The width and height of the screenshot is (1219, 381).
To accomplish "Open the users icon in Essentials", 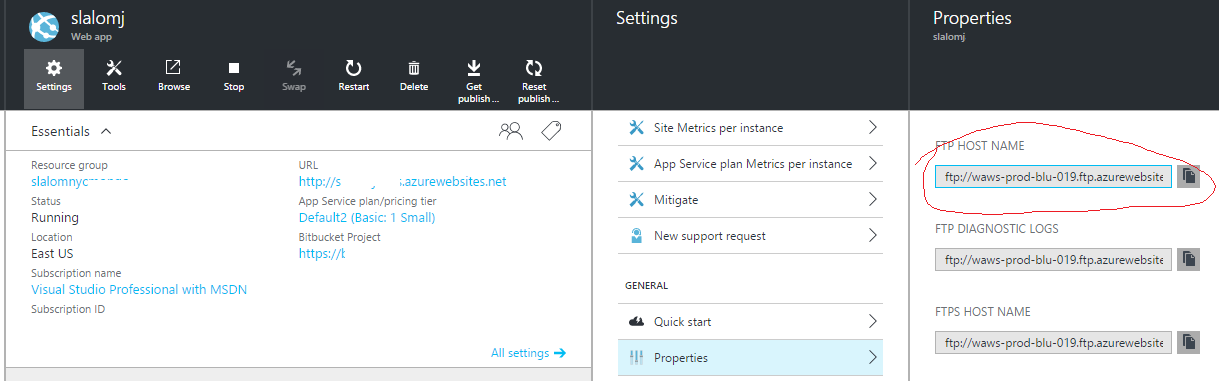I will click(x=511, y=131).
